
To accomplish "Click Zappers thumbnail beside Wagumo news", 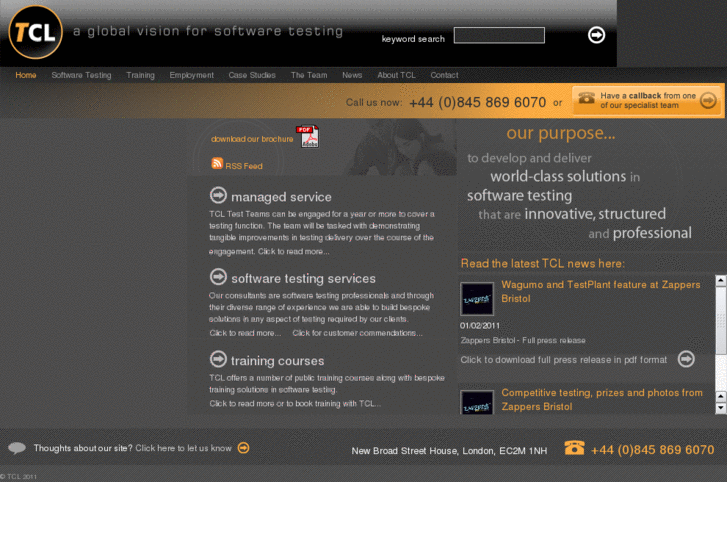I will coord(477,299).
